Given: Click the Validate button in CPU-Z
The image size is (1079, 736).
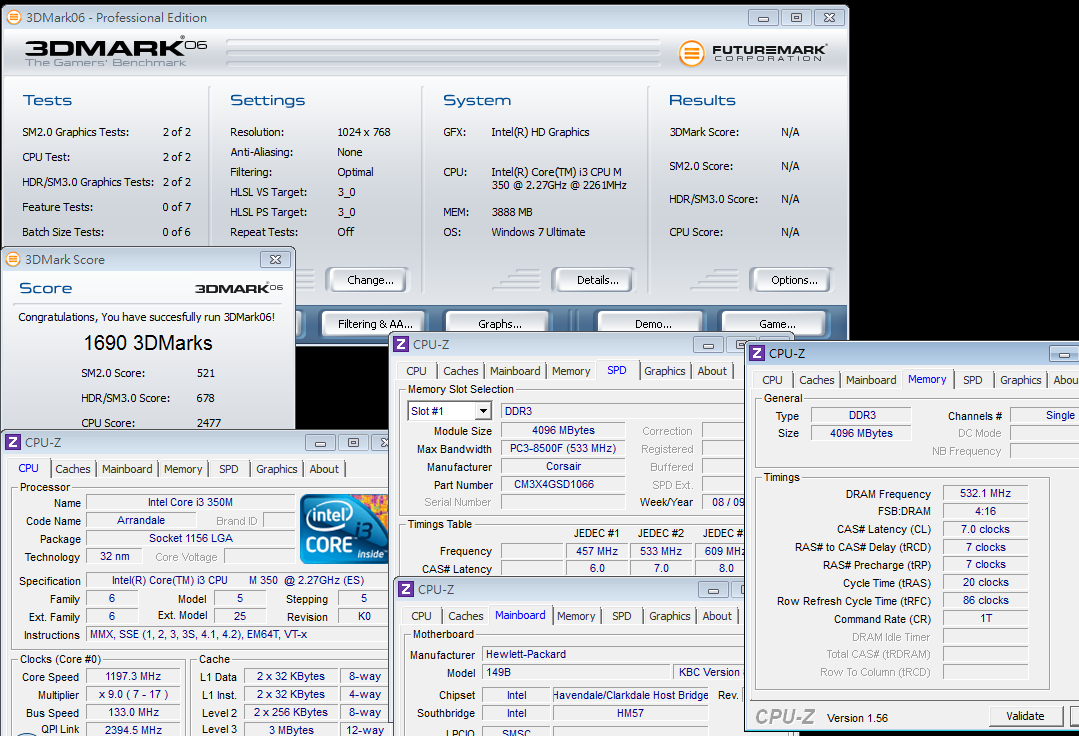Looking at the screenshot, I should point(1025,716).
